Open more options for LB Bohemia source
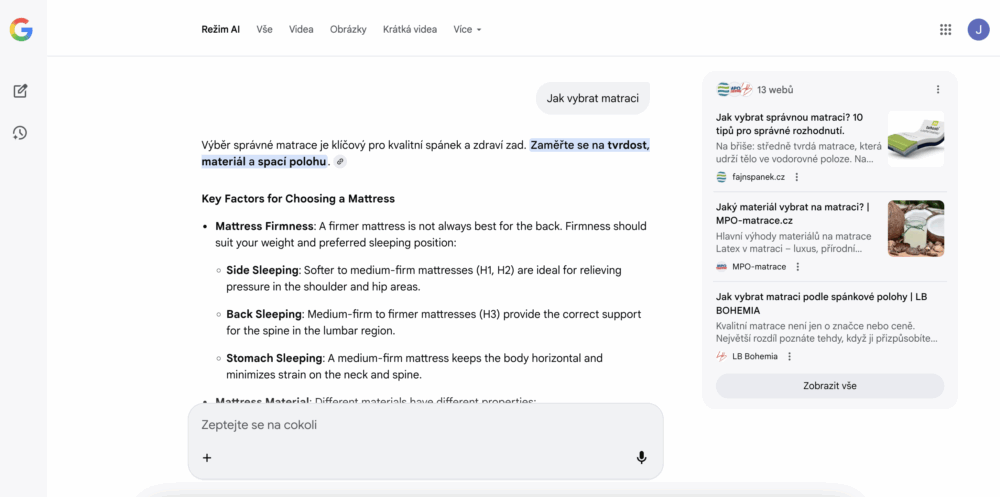This screenshot has width=1000, height=497. tap(789, 356)
